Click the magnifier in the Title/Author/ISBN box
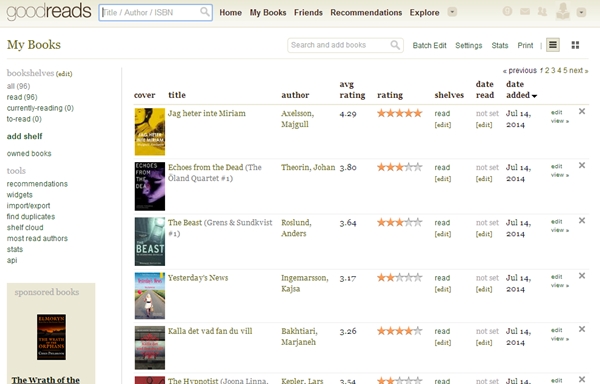 point(205,12)
